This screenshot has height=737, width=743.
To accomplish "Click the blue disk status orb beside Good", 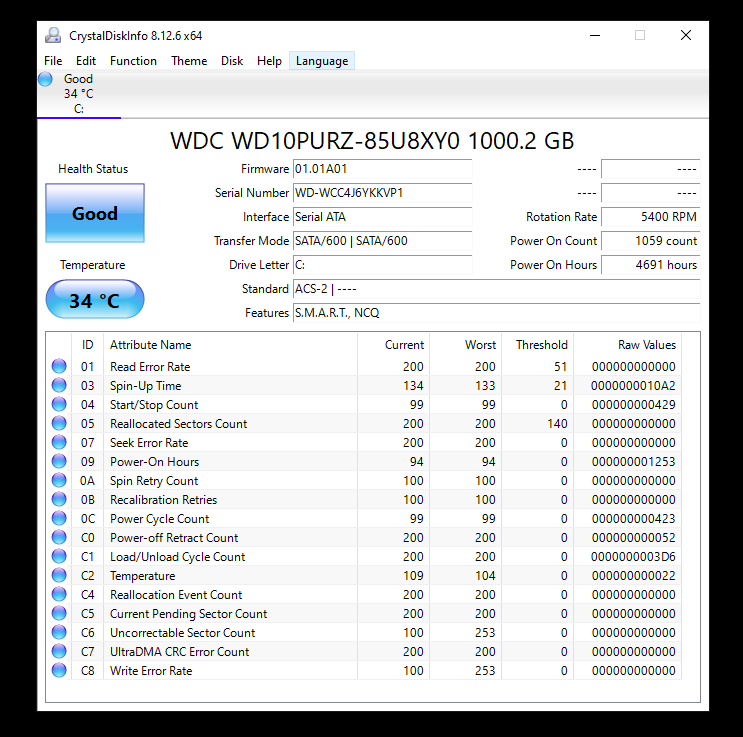I will pos(45,79).
